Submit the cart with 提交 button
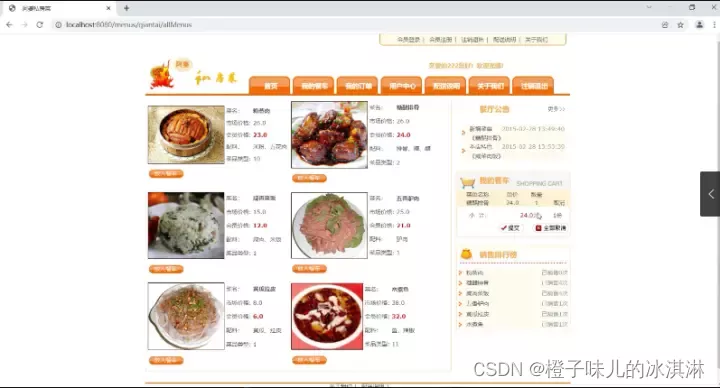This screenshot has height=388, width=720. point(511,228)
